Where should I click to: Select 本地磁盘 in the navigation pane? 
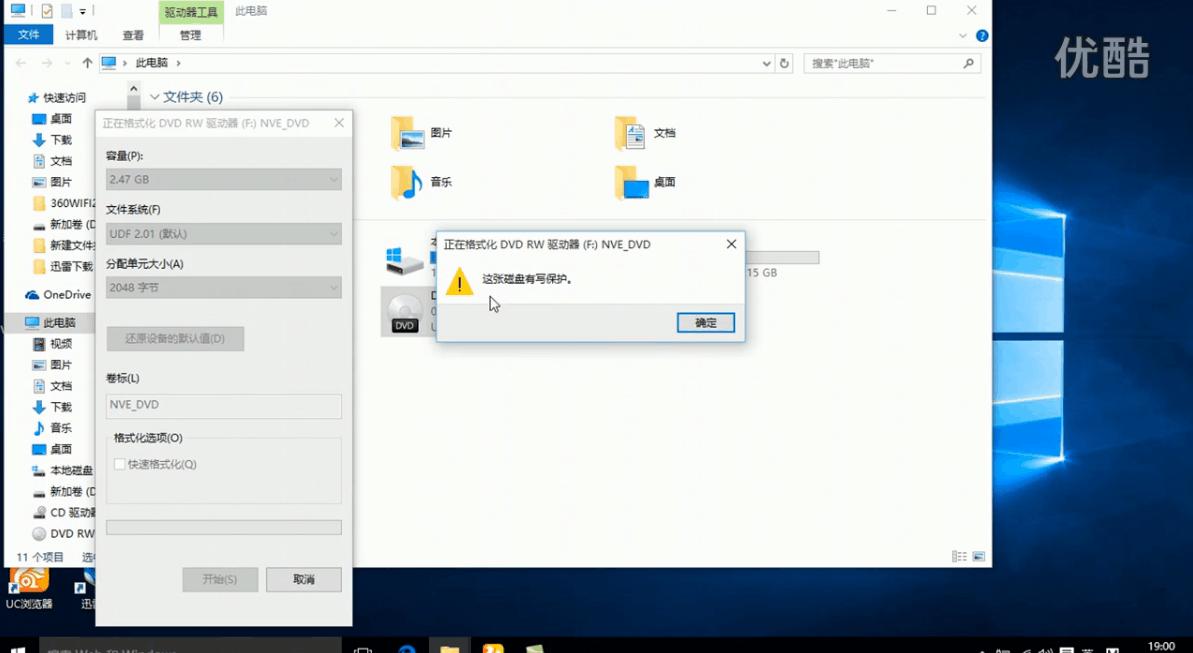click(63, 470)
